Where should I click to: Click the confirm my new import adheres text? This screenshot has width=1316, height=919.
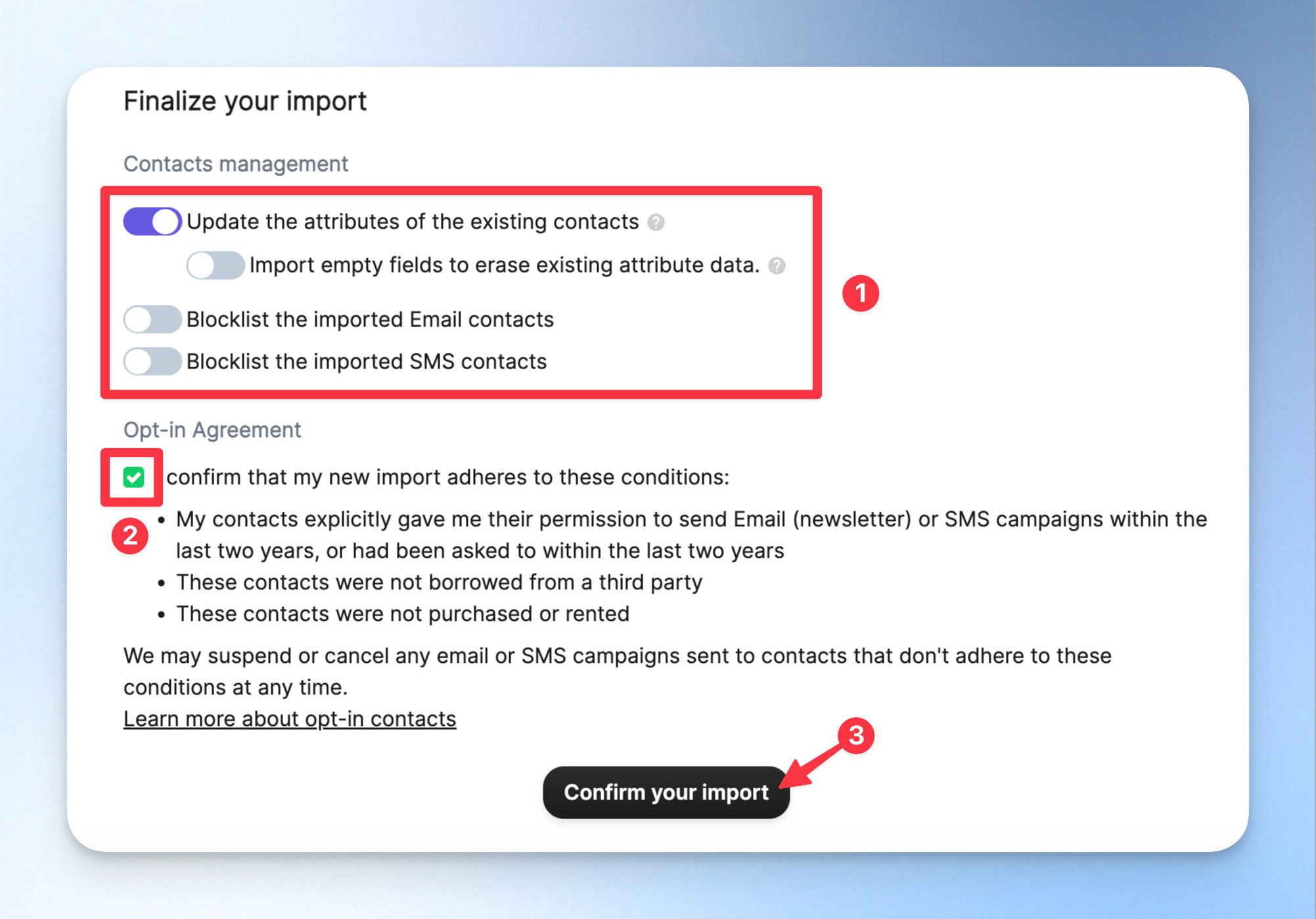click(448, 478)
